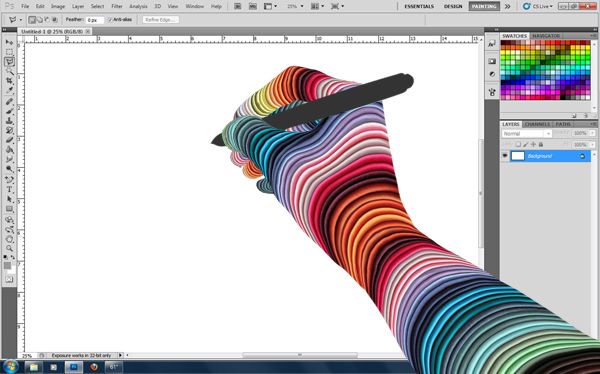Hide the Background layer eye icon
The height and width of the screenshot is (374, 600).
[505, 156]
